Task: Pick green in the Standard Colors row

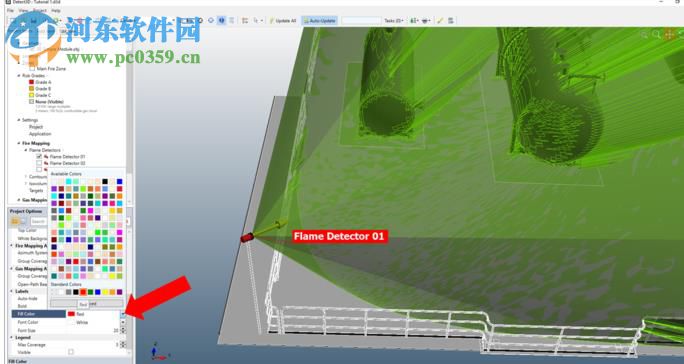Action: tap(90, 292)
